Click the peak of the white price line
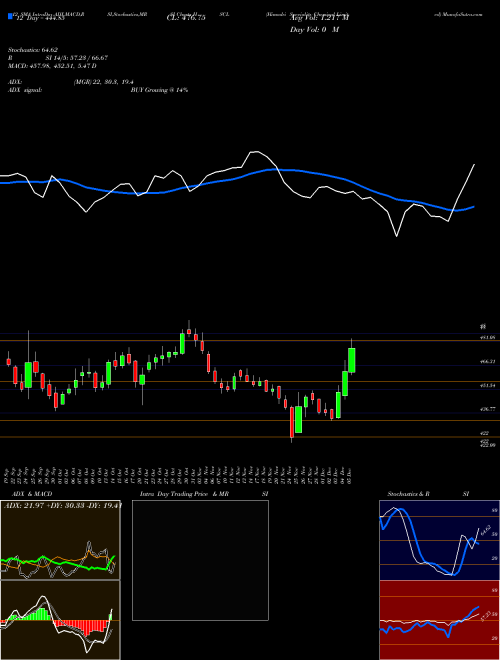Viewport: 500px width, 660px height. (x=255, y=152)
